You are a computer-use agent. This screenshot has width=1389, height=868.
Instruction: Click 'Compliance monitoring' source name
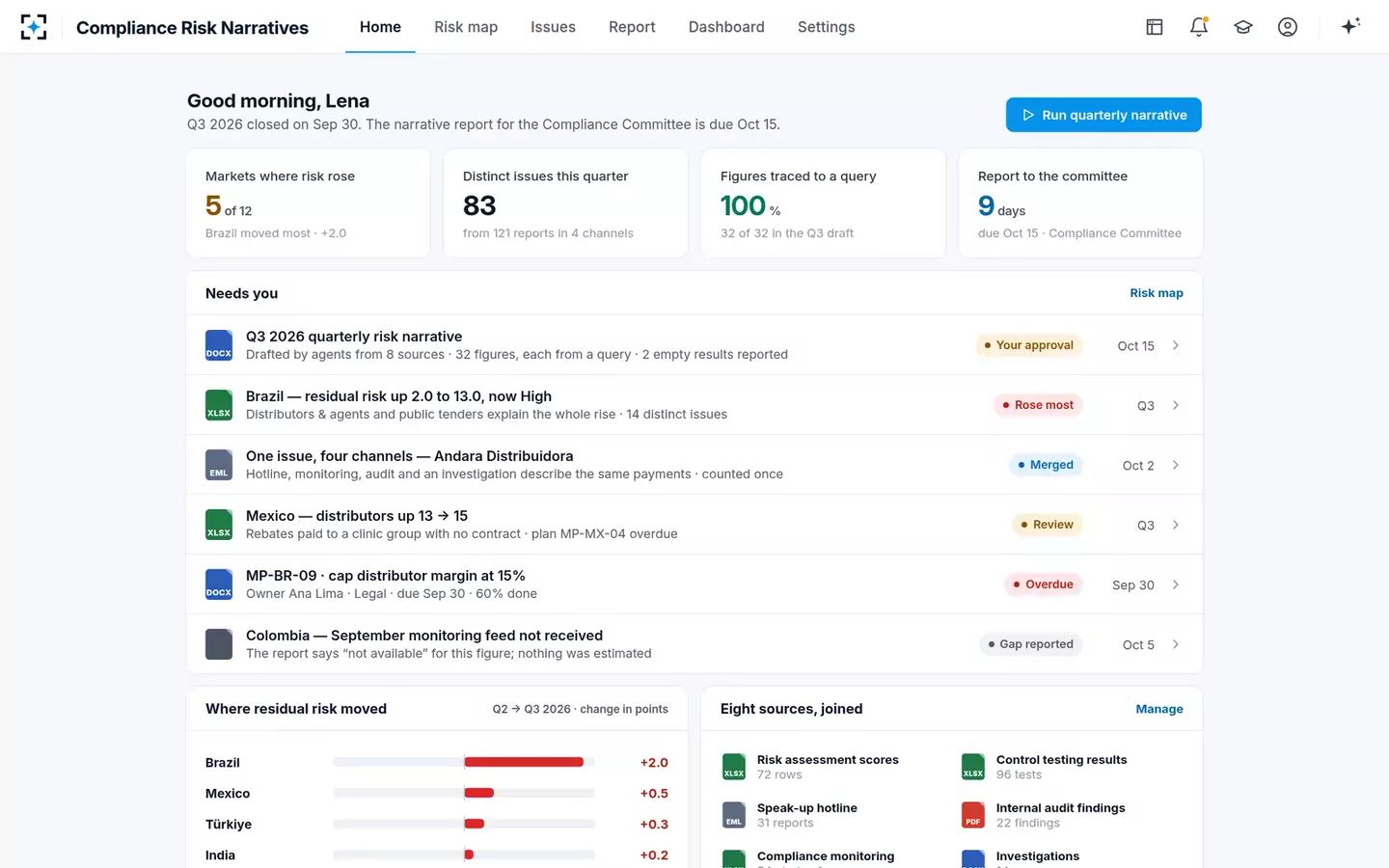click(x=826, y=856)
